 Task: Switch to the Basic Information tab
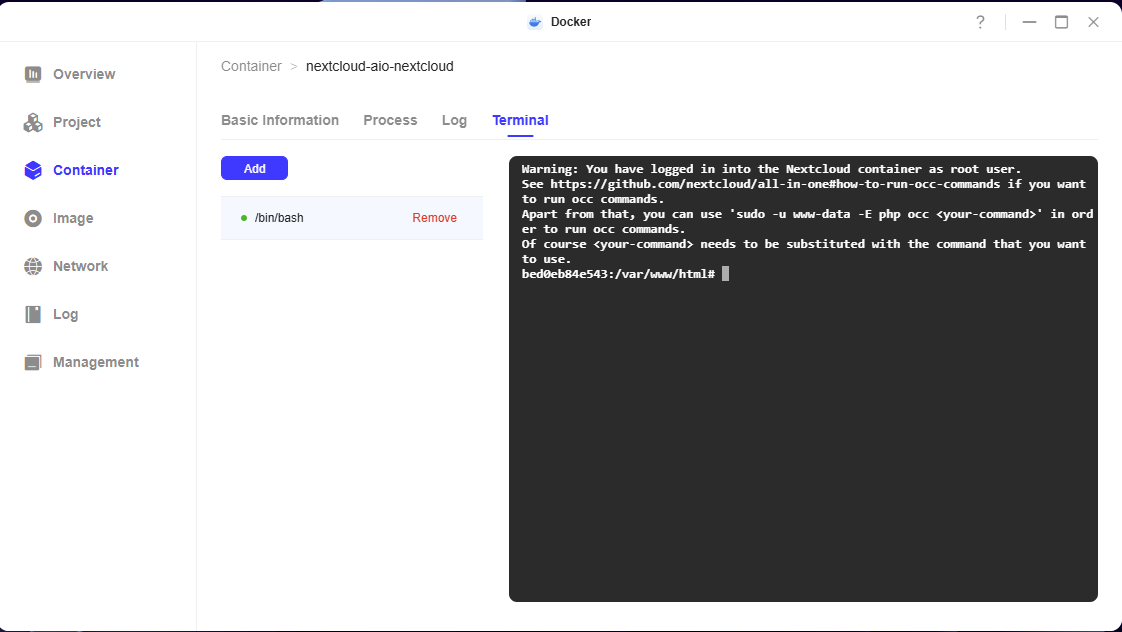(280, 120)
